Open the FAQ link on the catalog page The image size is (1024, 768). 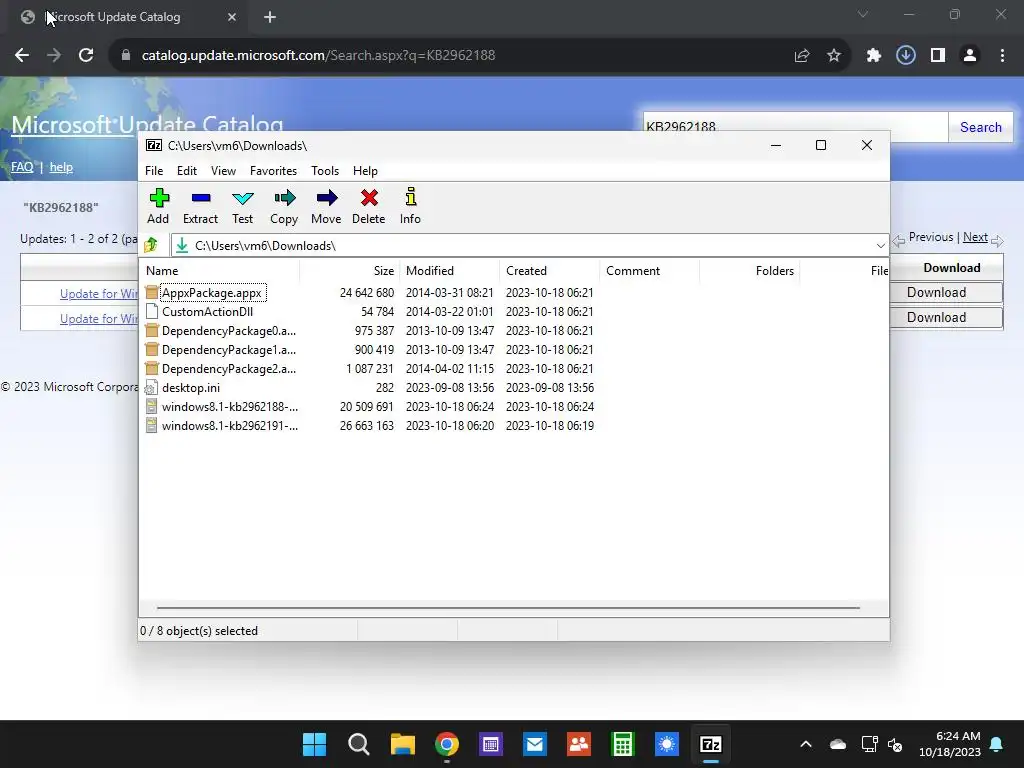pyautogui.click(x=22, y=167)
